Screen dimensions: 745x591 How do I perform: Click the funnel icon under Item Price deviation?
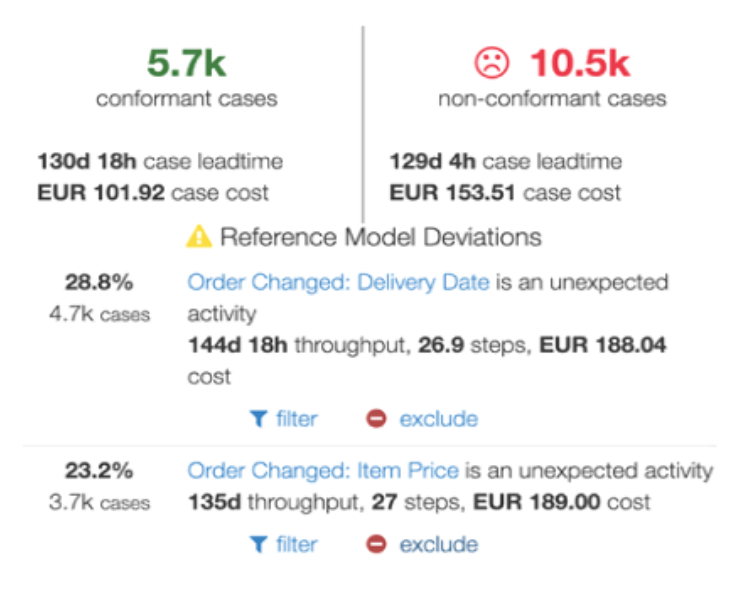[258, 544]
